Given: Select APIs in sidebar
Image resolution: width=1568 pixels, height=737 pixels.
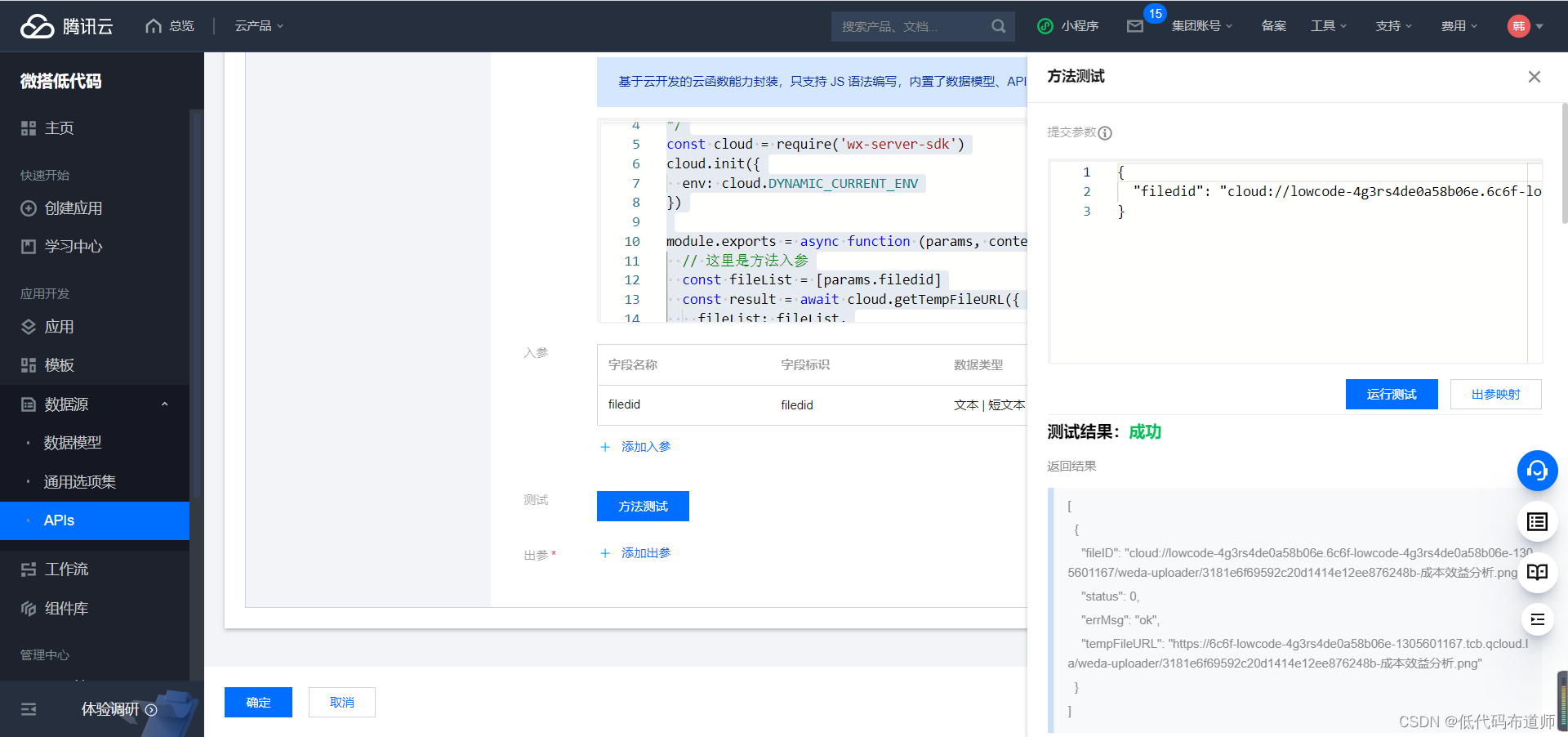Looking at the screenshot, I should pyautogui.click(x=95, y=520).
